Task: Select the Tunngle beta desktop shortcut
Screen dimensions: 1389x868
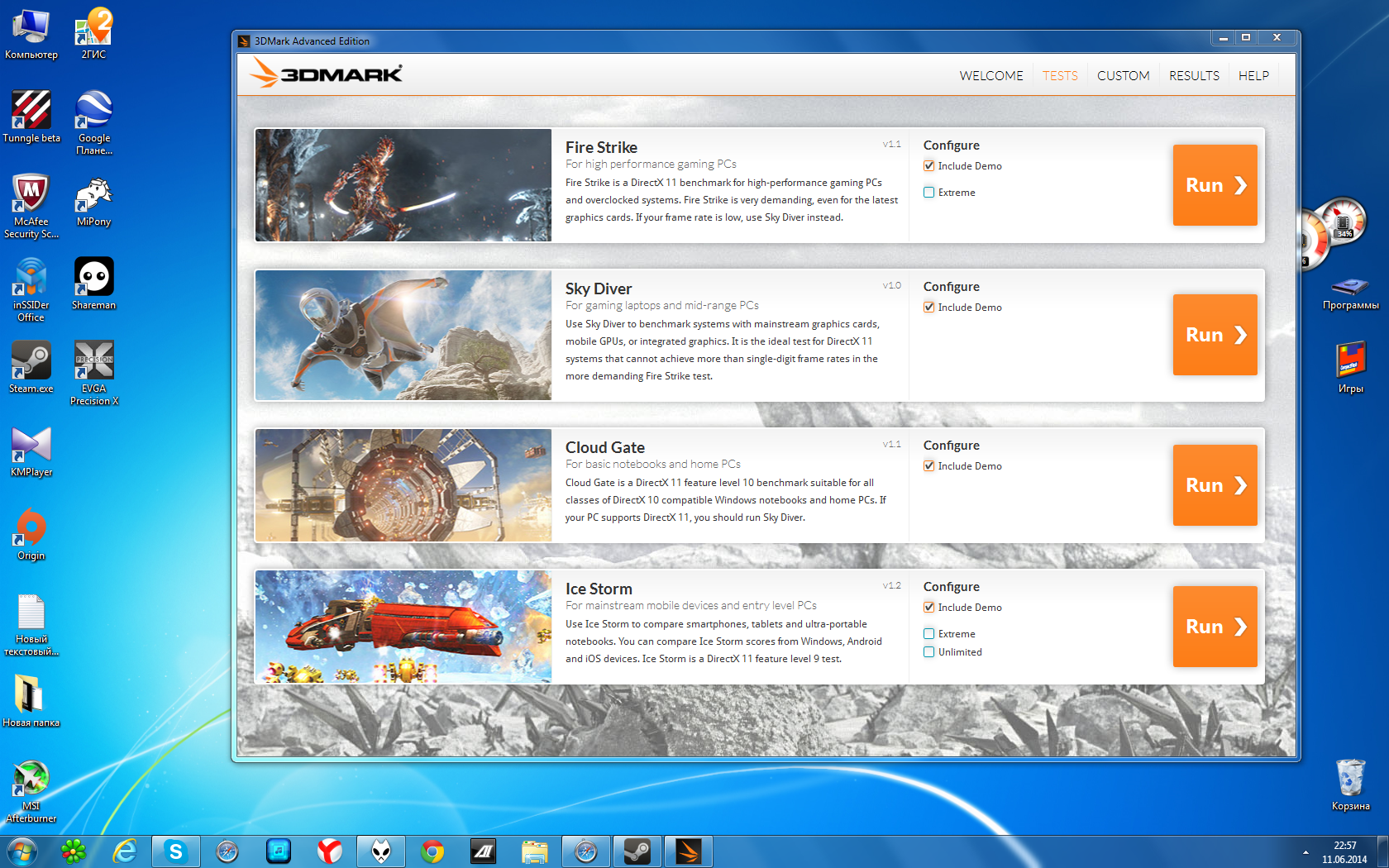Action: (x=31, y=117)
